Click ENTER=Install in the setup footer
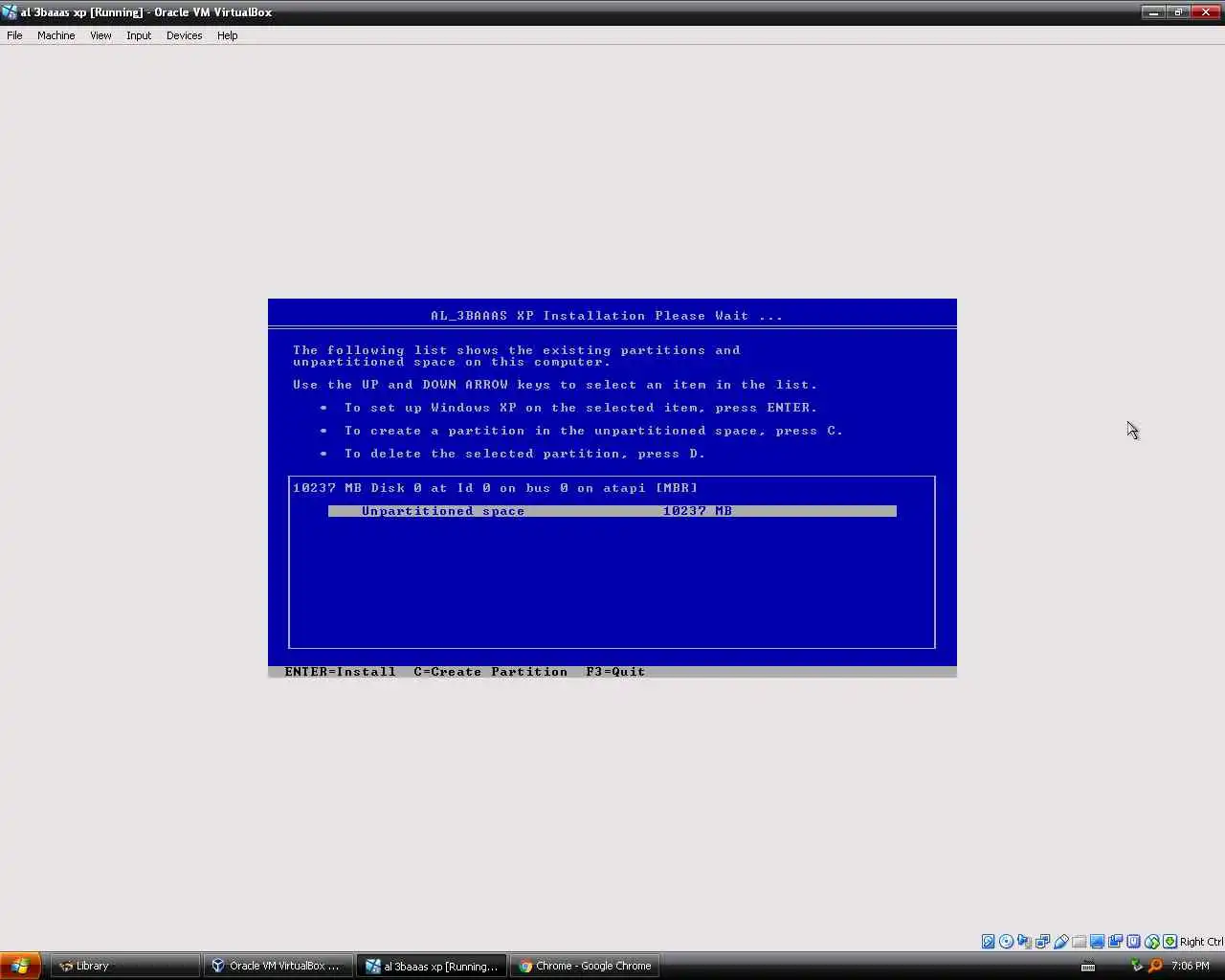 [x=340, y=672]
